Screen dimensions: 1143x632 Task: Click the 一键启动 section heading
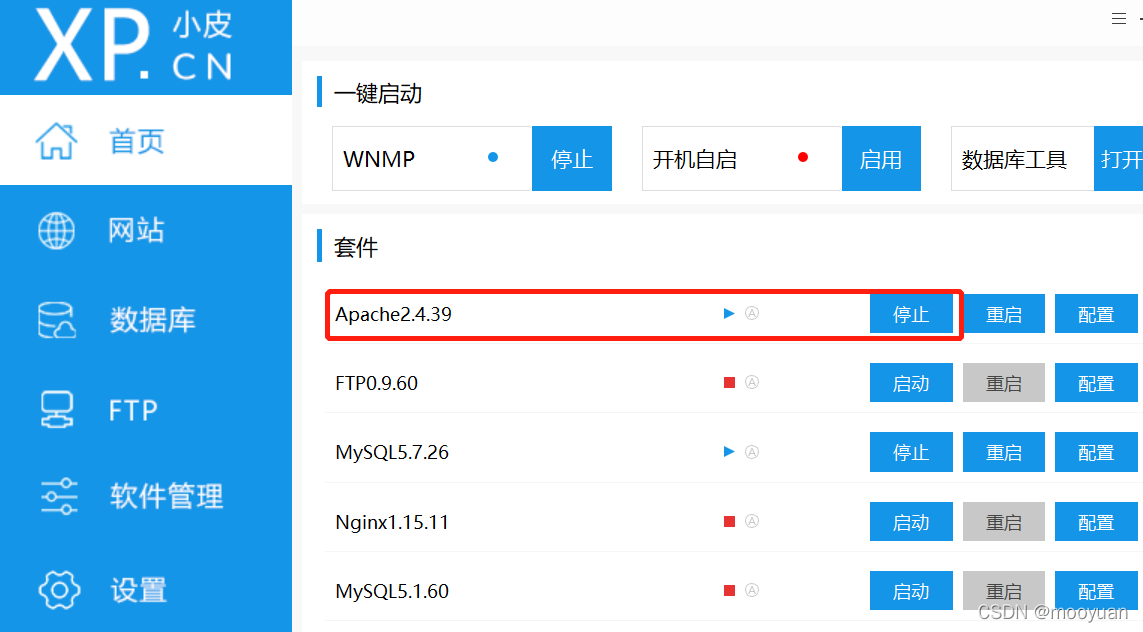click(x=378, y=93)
